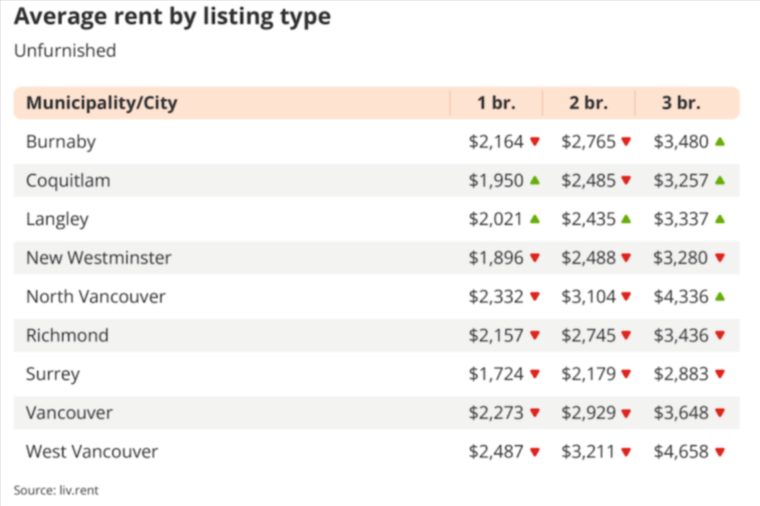Click the West Vancouver row name
This screenshot has width=760, height=506.
pos(92,452)
